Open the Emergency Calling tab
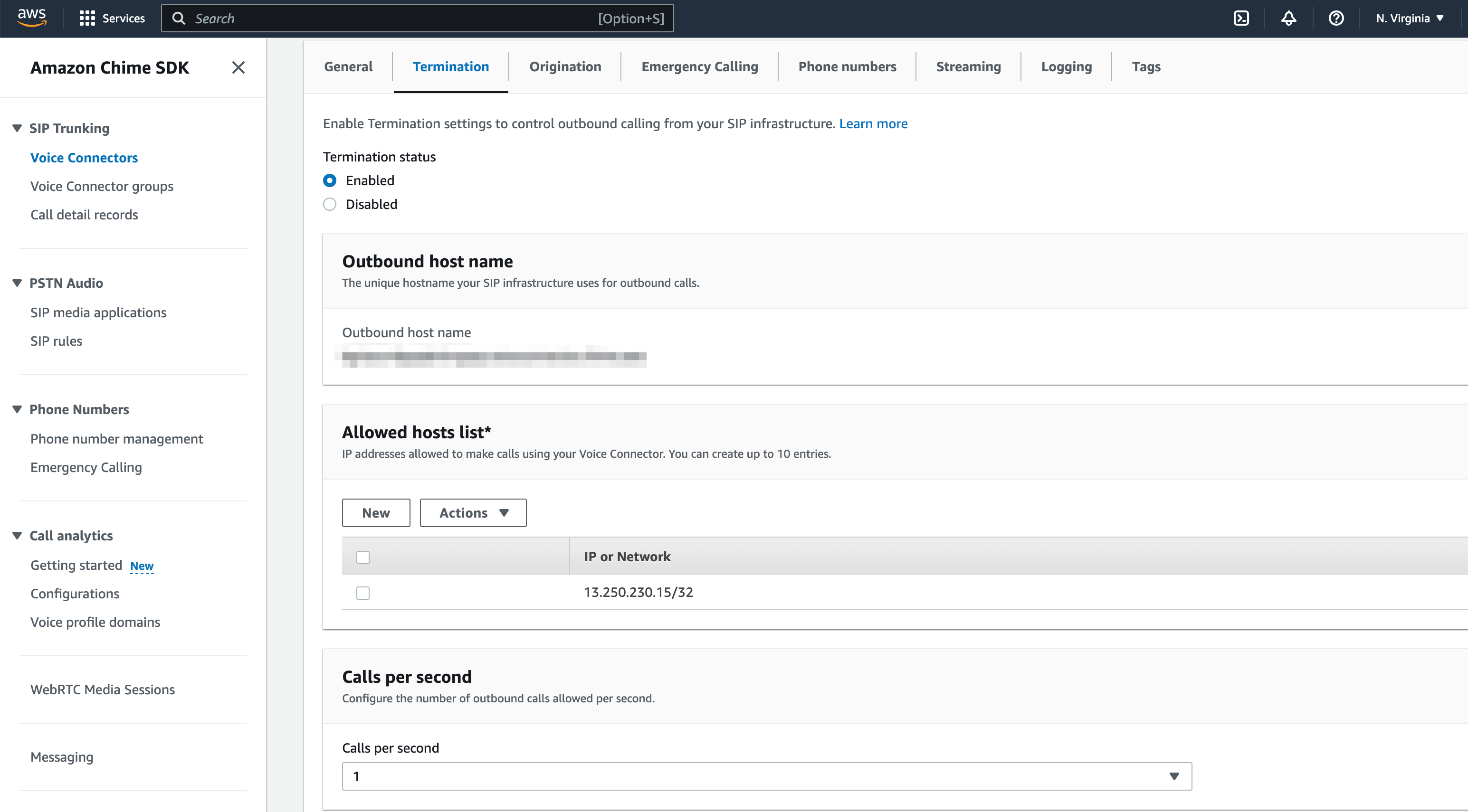This screenshot has height=812, width=1468. 699,66
